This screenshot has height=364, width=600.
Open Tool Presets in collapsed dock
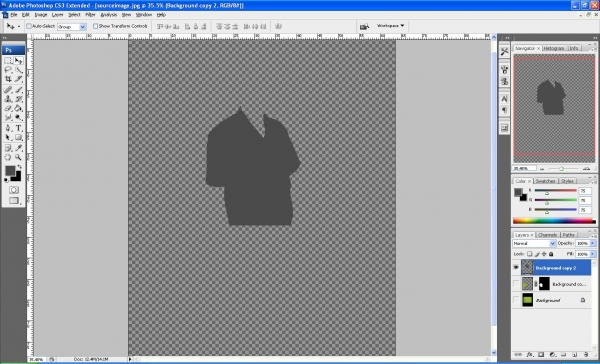504,51
